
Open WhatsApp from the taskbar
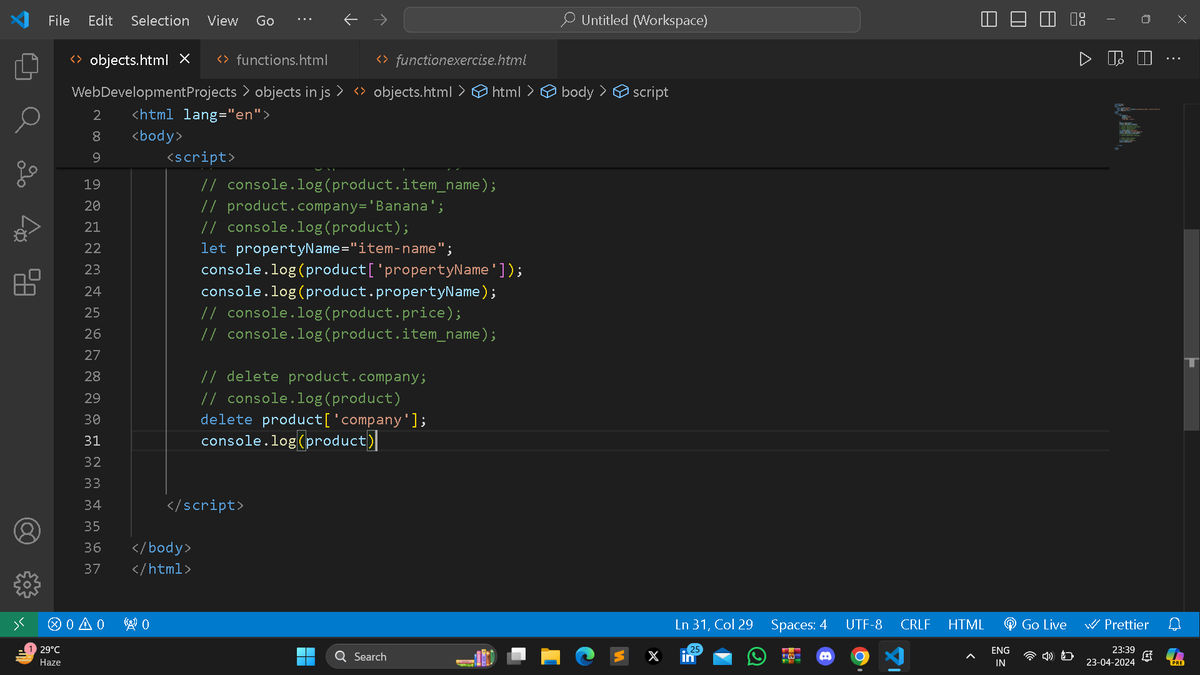pyautogui.click(x=757, y=656)
